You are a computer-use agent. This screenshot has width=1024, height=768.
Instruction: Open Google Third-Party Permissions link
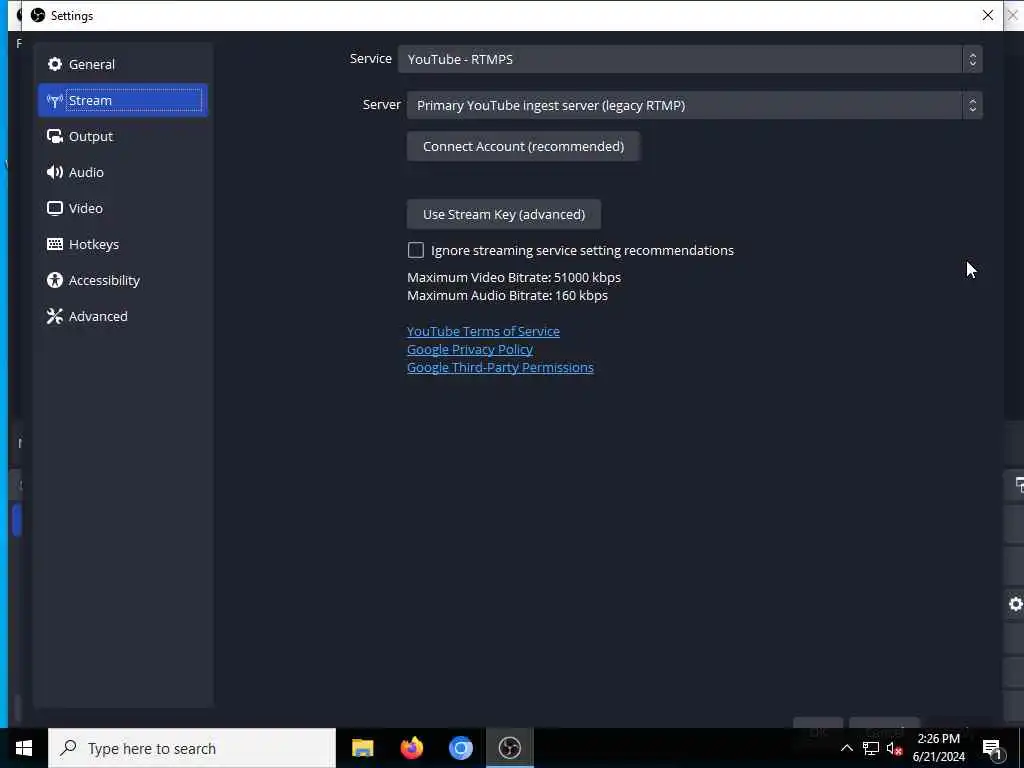tap(500, 368)
